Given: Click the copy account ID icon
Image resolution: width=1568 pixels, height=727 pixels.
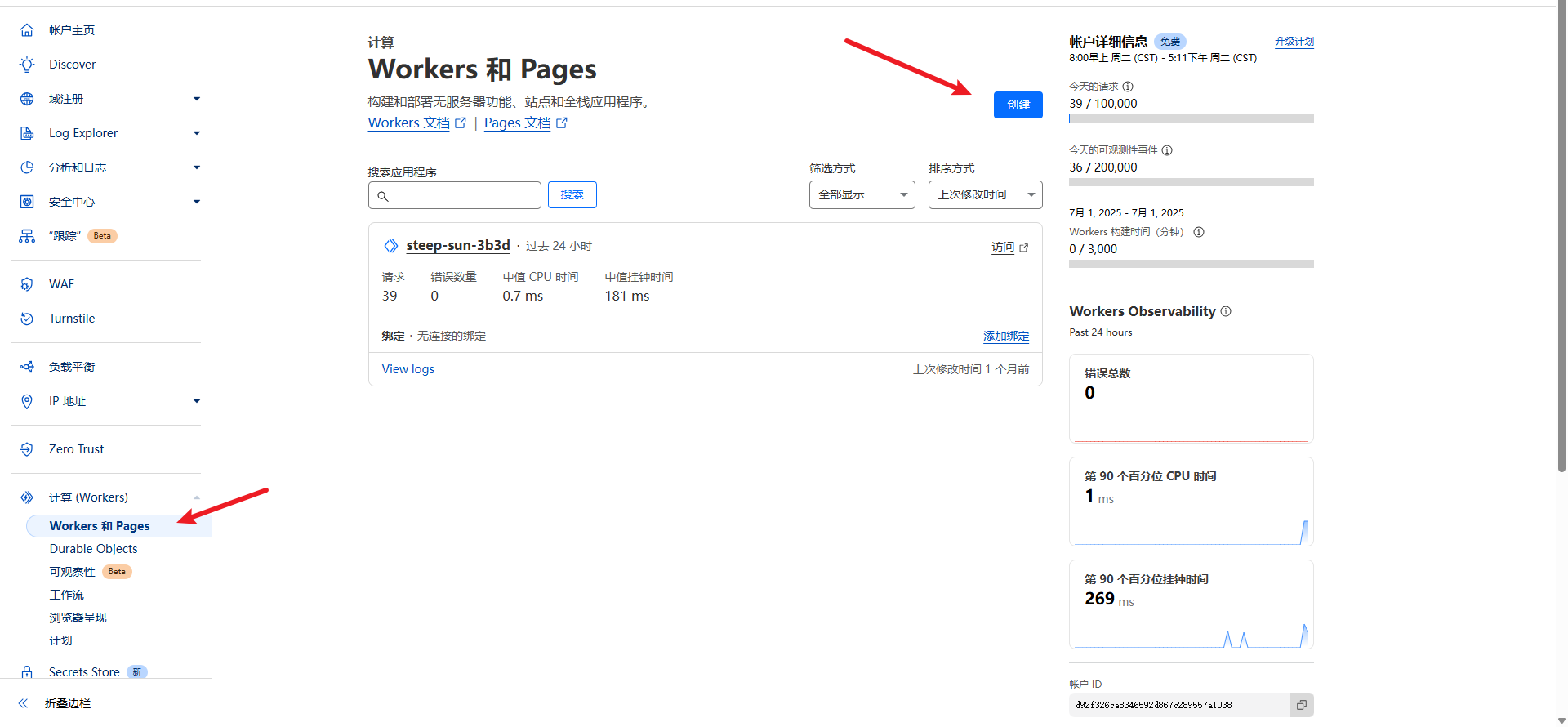Looking at the screenshot, I should (x=1301, y=705).
